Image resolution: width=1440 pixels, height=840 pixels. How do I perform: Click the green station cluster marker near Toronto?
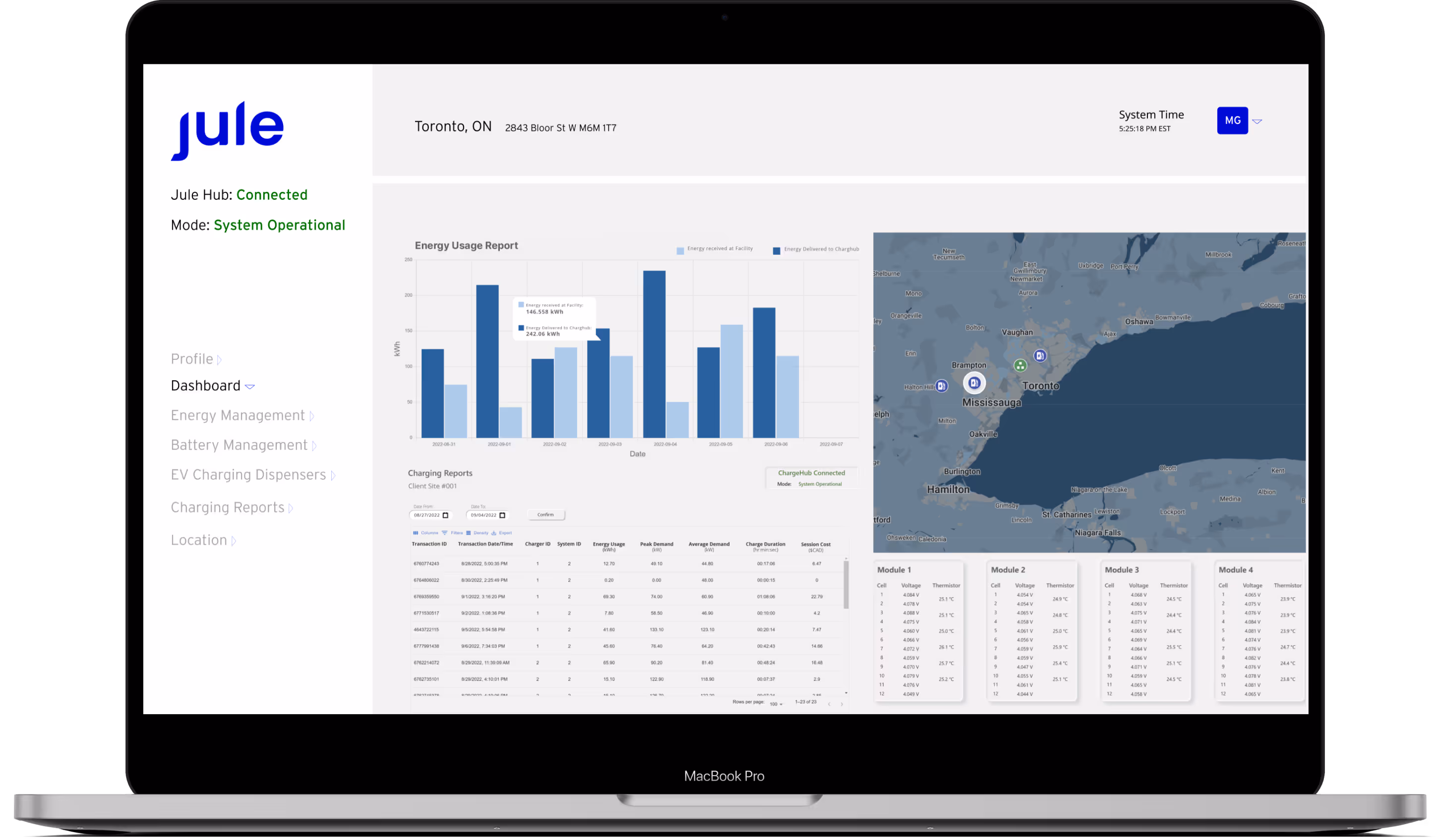[x=1020, y=365]
